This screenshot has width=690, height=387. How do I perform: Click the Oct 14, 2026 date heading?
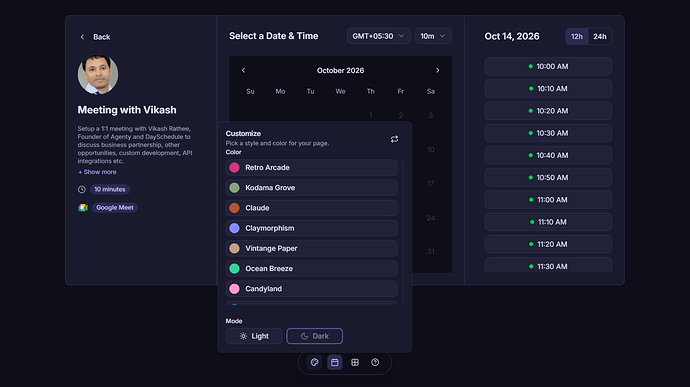(512, 37)
